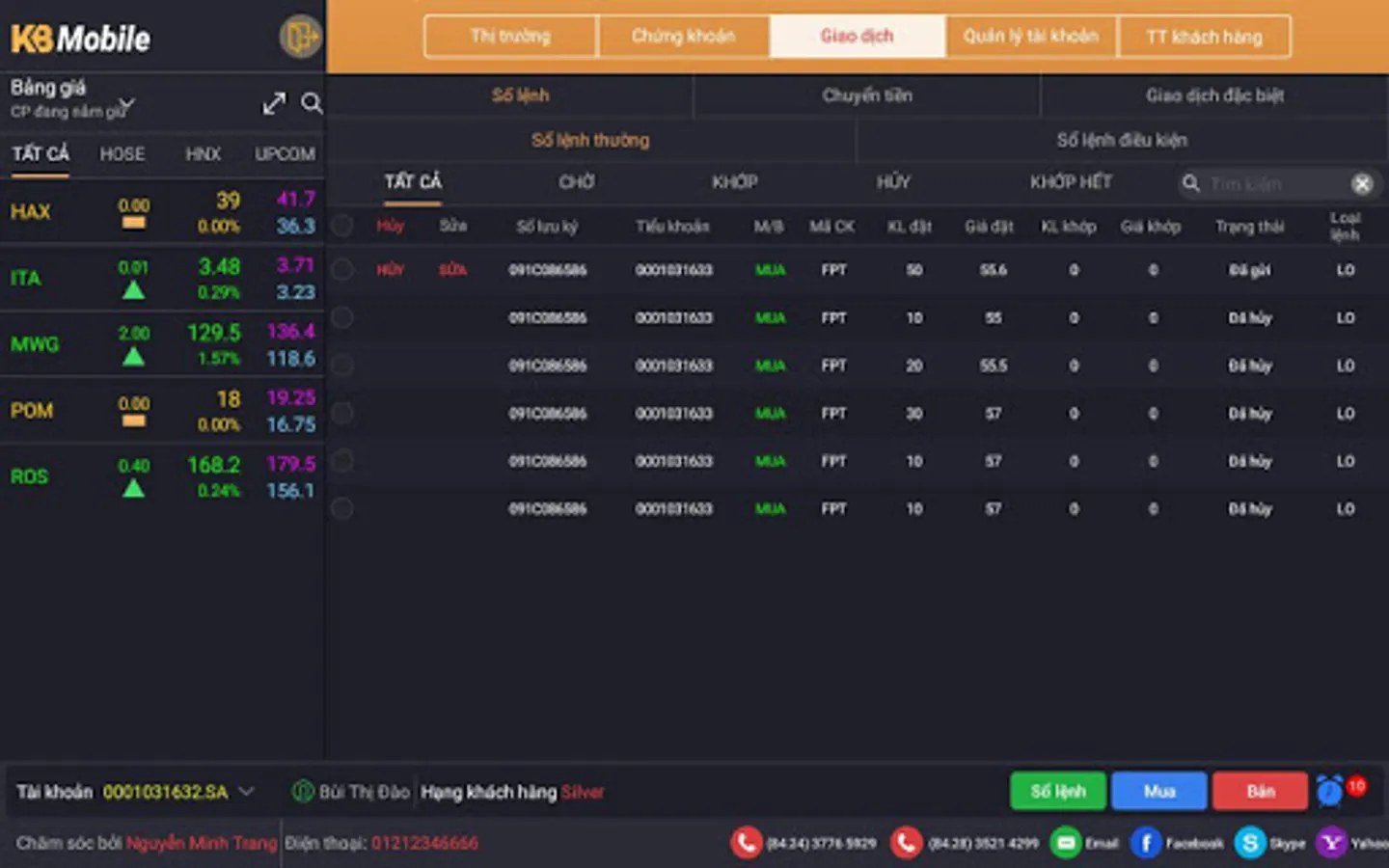Expand the price board with the fullscreen arrows icon
This screenshot has height=868, width=1389.
click(x=274, y=102)
